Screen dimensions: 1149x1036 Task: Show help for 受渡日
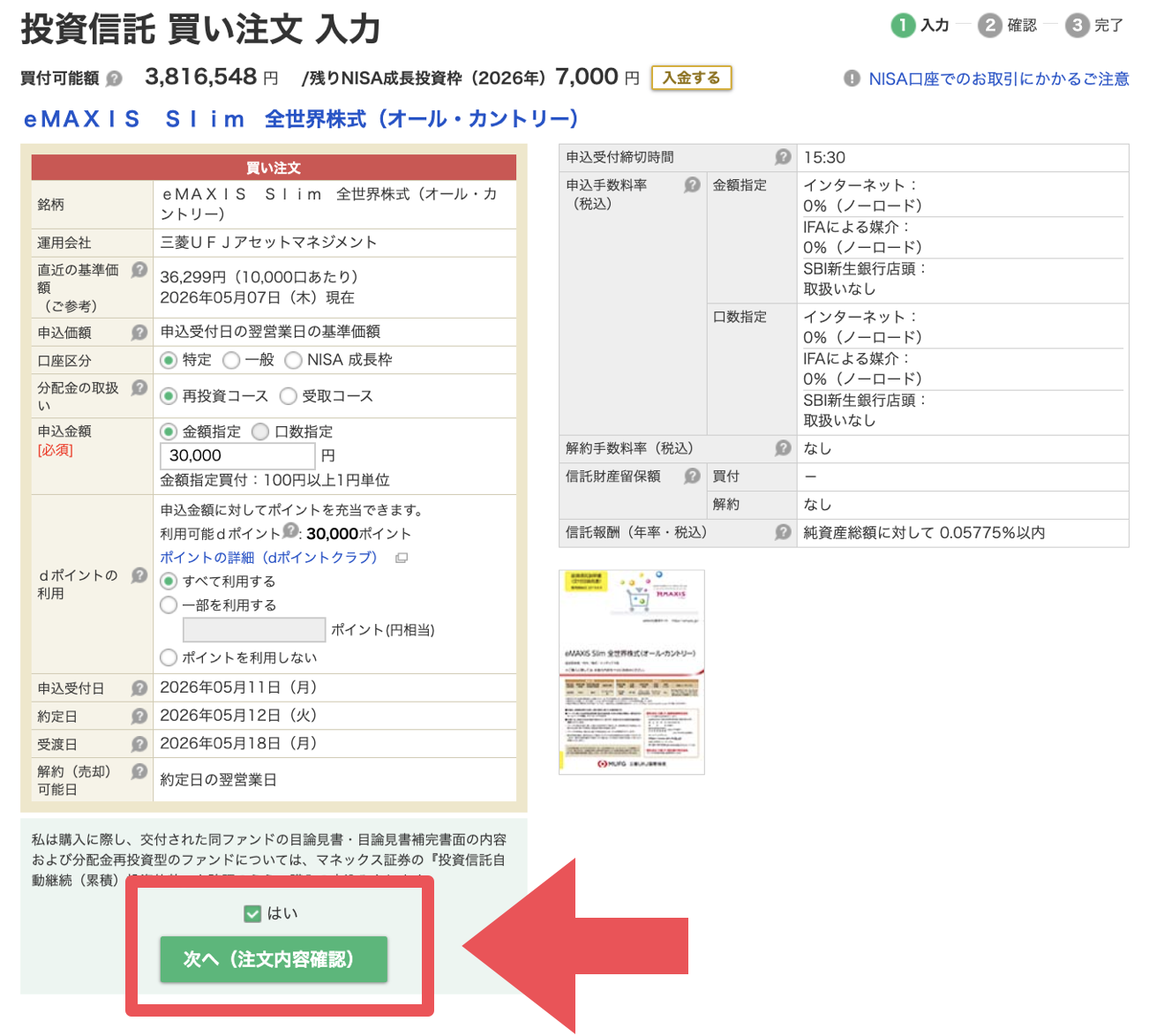click(139, 745)
